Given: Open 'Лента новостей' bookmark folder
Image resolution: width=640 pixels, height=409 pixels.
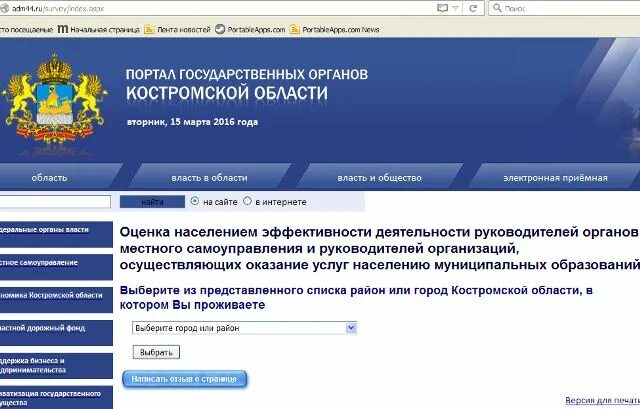Looking at the screenshot, I should click(178, 29).
